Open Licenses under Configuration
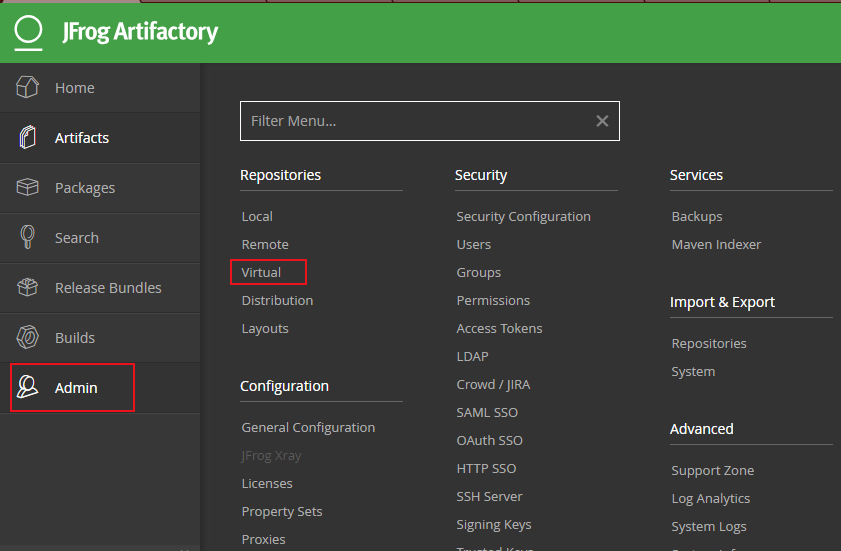 267,483
